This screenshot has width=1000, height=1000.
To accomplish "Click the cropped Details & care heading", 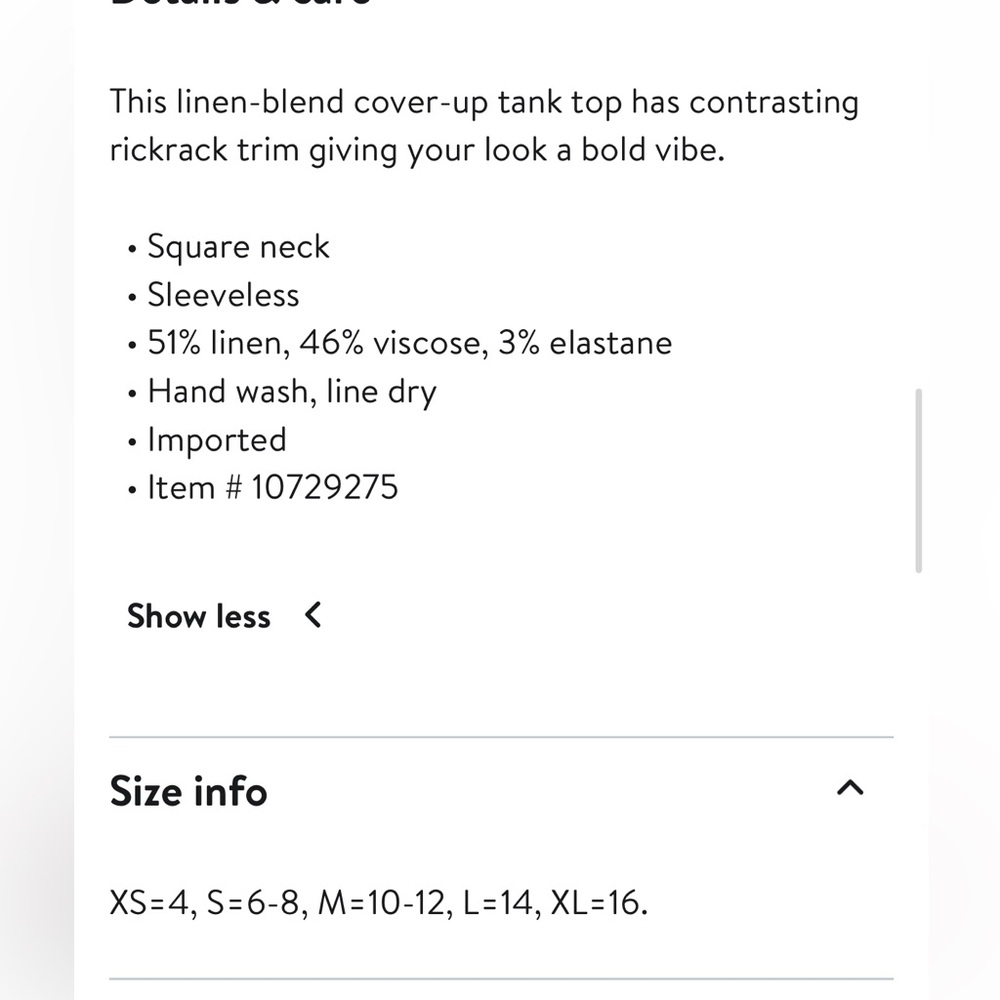I will [x=240, y=4].
